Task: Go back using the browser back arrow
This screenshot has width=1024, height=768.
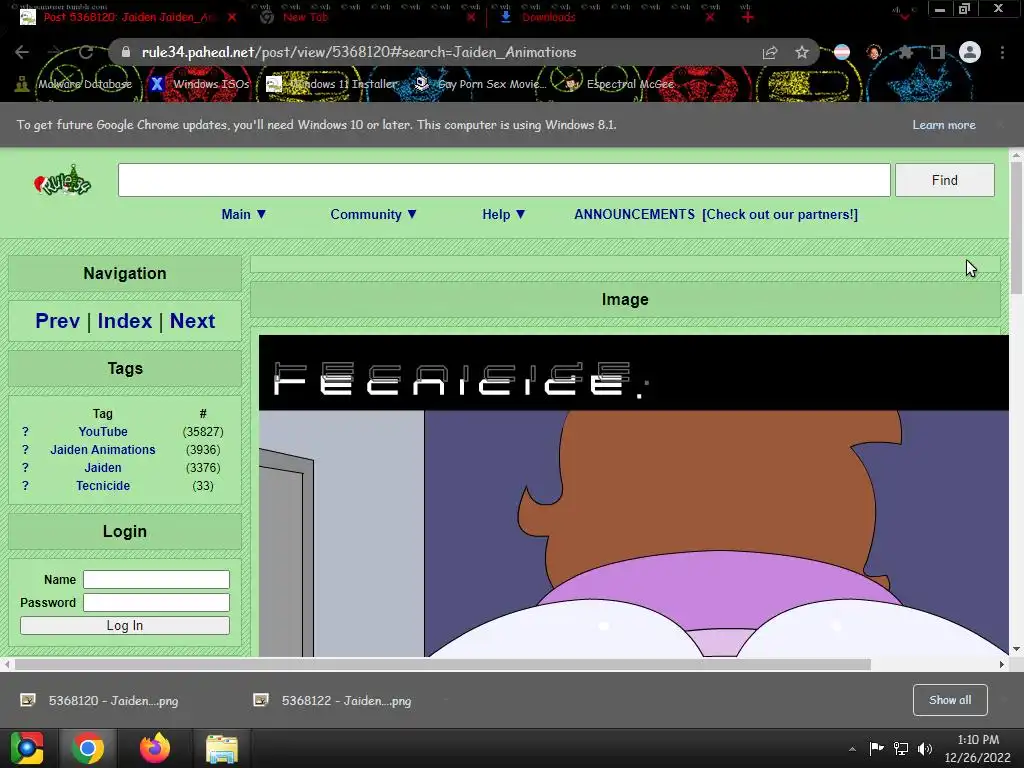Action: tap(22, 52)
